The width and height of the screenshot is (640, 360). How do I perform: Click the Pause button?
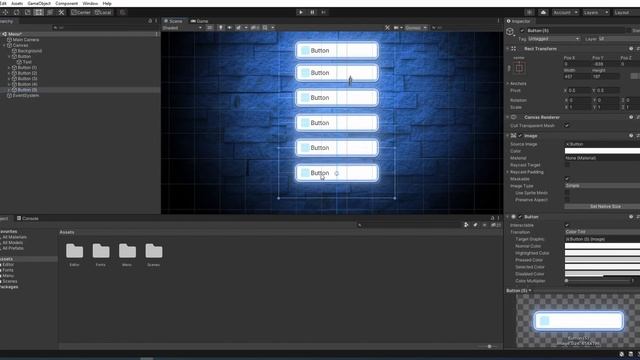(312, 12)
